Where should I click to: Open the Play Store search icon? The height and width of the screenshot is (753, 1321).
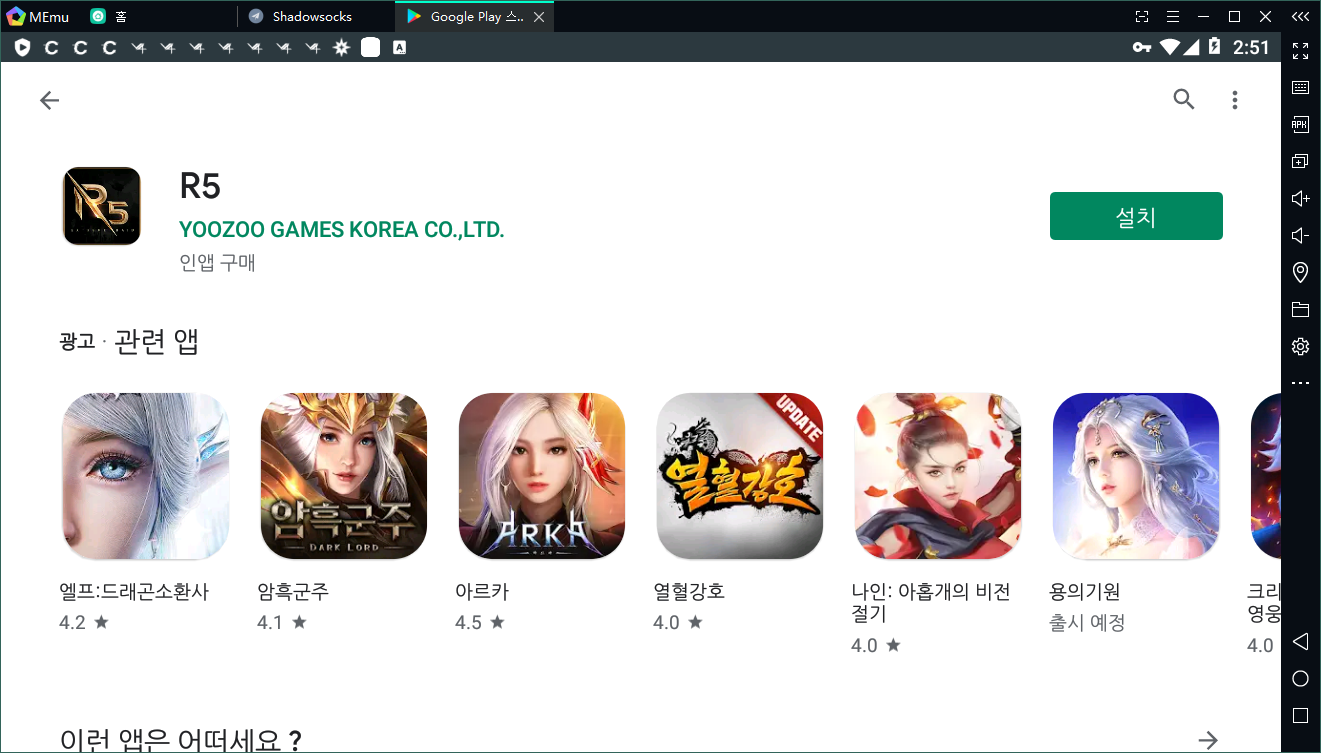click(x=1184, y=99)
